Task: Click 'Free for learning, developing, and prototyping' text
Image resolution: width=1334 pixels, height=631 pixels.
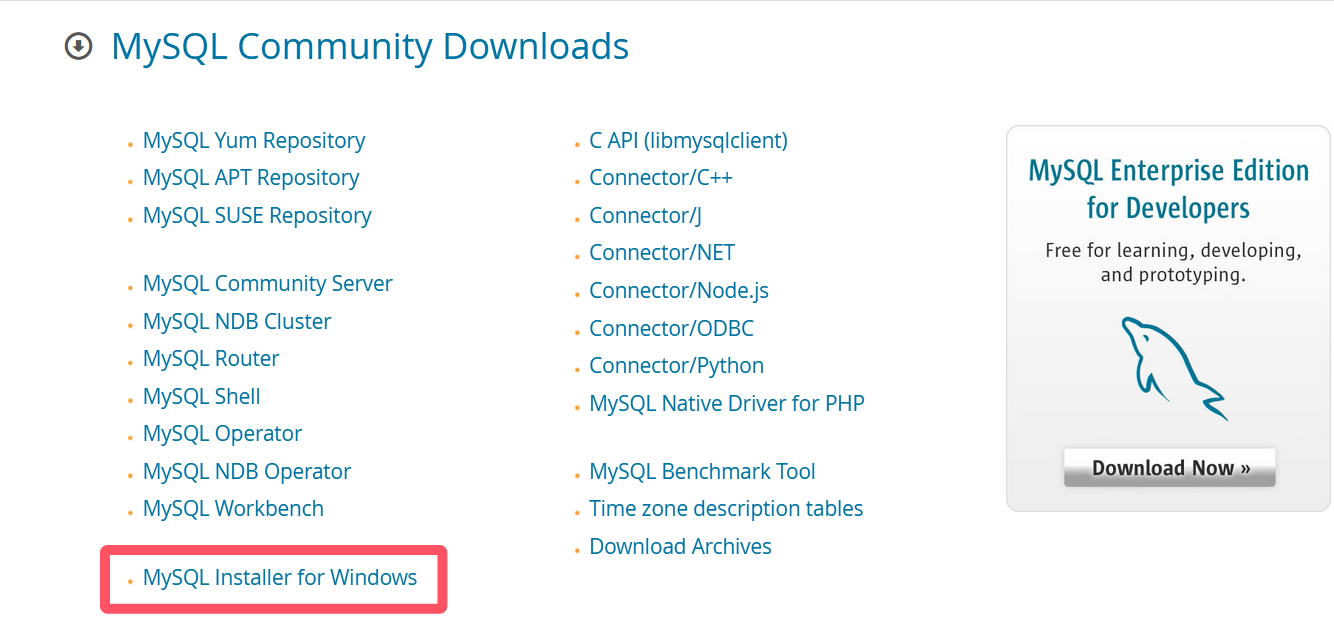Action: (x=1173, y=262)
